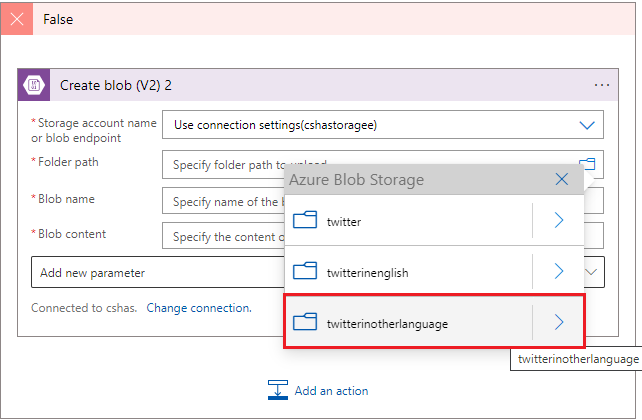Click the Azure Blob Storage connector icon
The height and width of the screenshot is (420, 642).
(34, 85)
